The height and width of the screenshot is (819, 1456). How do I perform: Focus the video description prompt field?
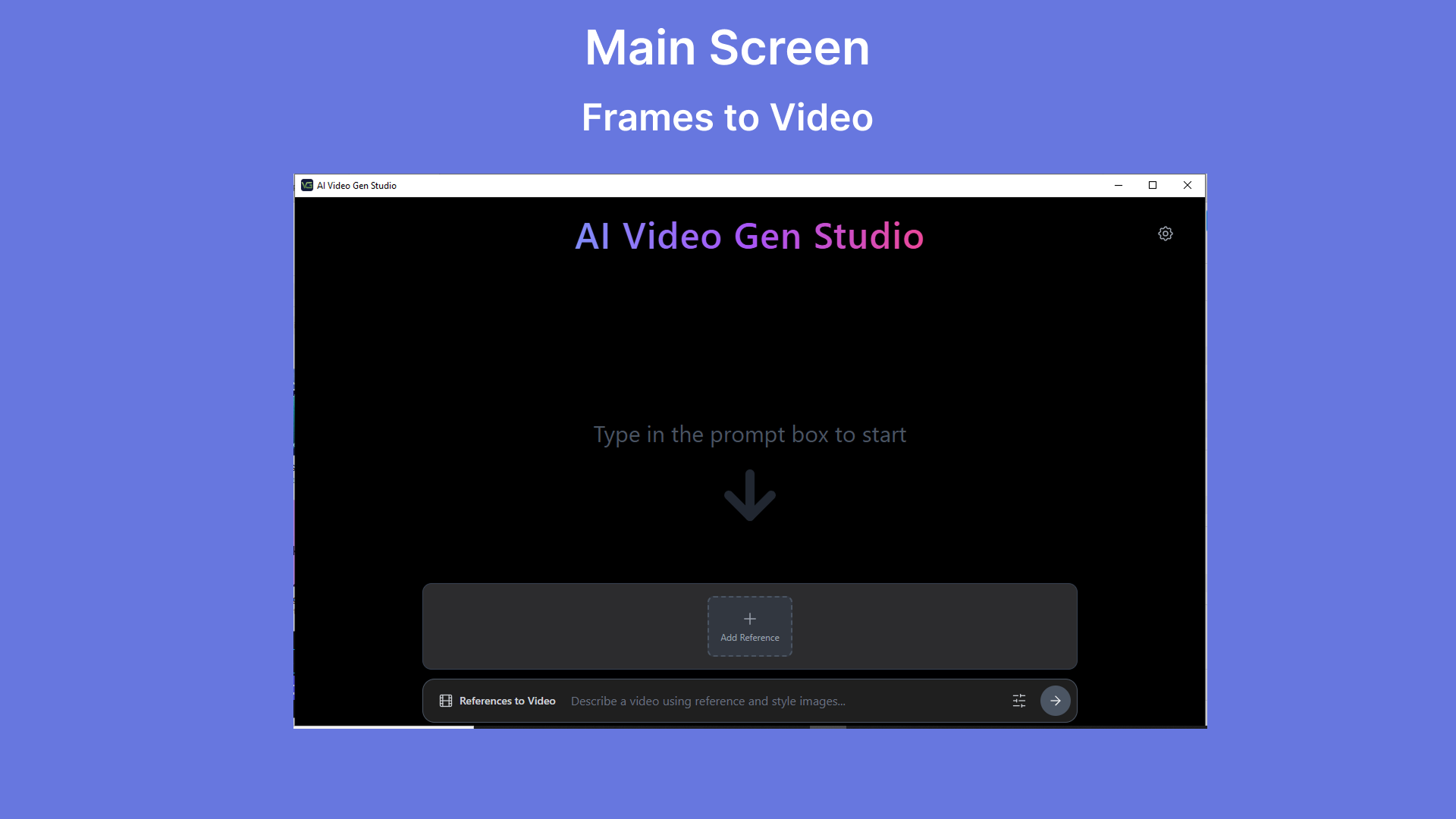tap(785, 701)
